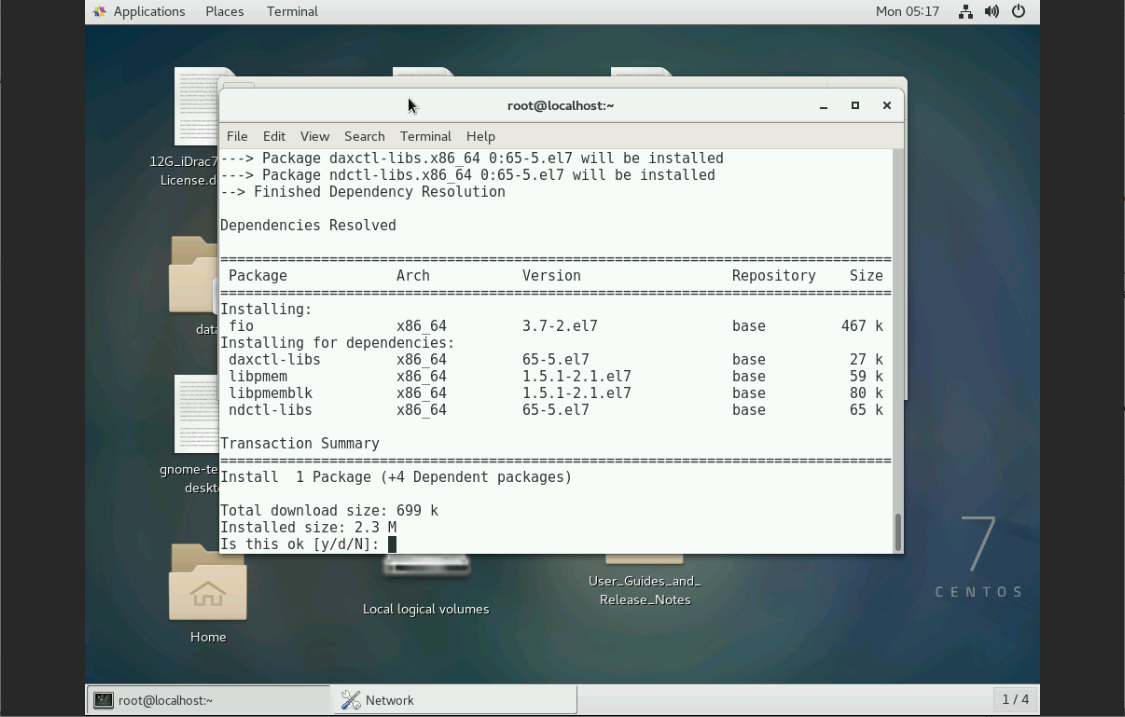
Task: Click the 'Transaction Summary' heading
Action: click(x=300, y=444)
